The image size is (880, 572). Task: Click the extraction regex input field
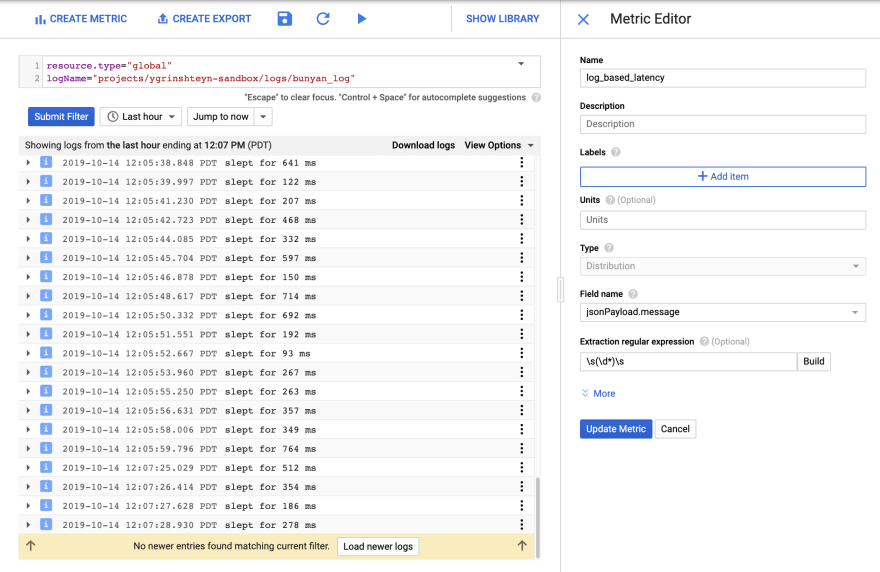tap(688, 361)
